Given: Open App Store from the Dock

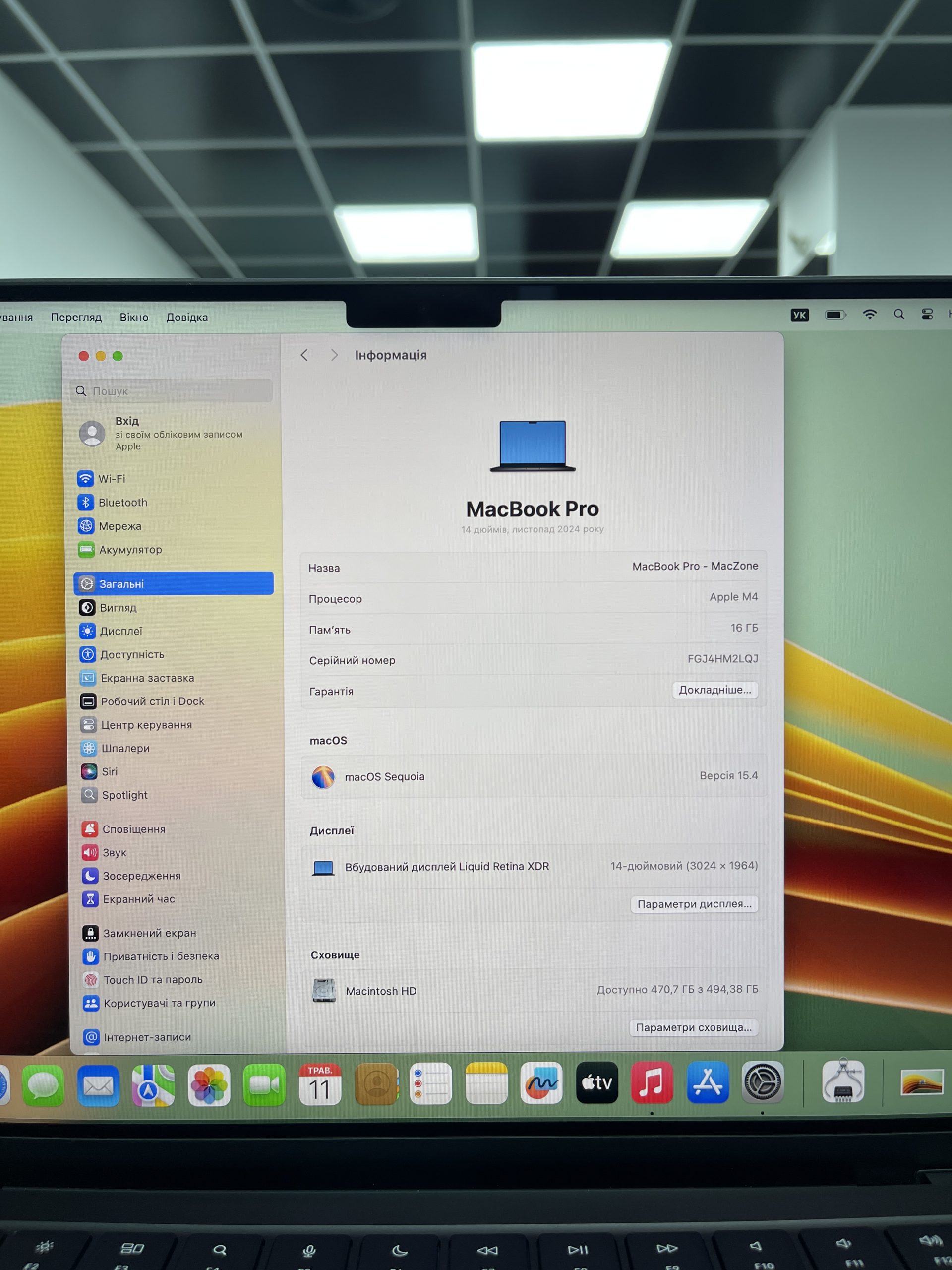Looking at the screenshot, I should (x=708, y=1082).
